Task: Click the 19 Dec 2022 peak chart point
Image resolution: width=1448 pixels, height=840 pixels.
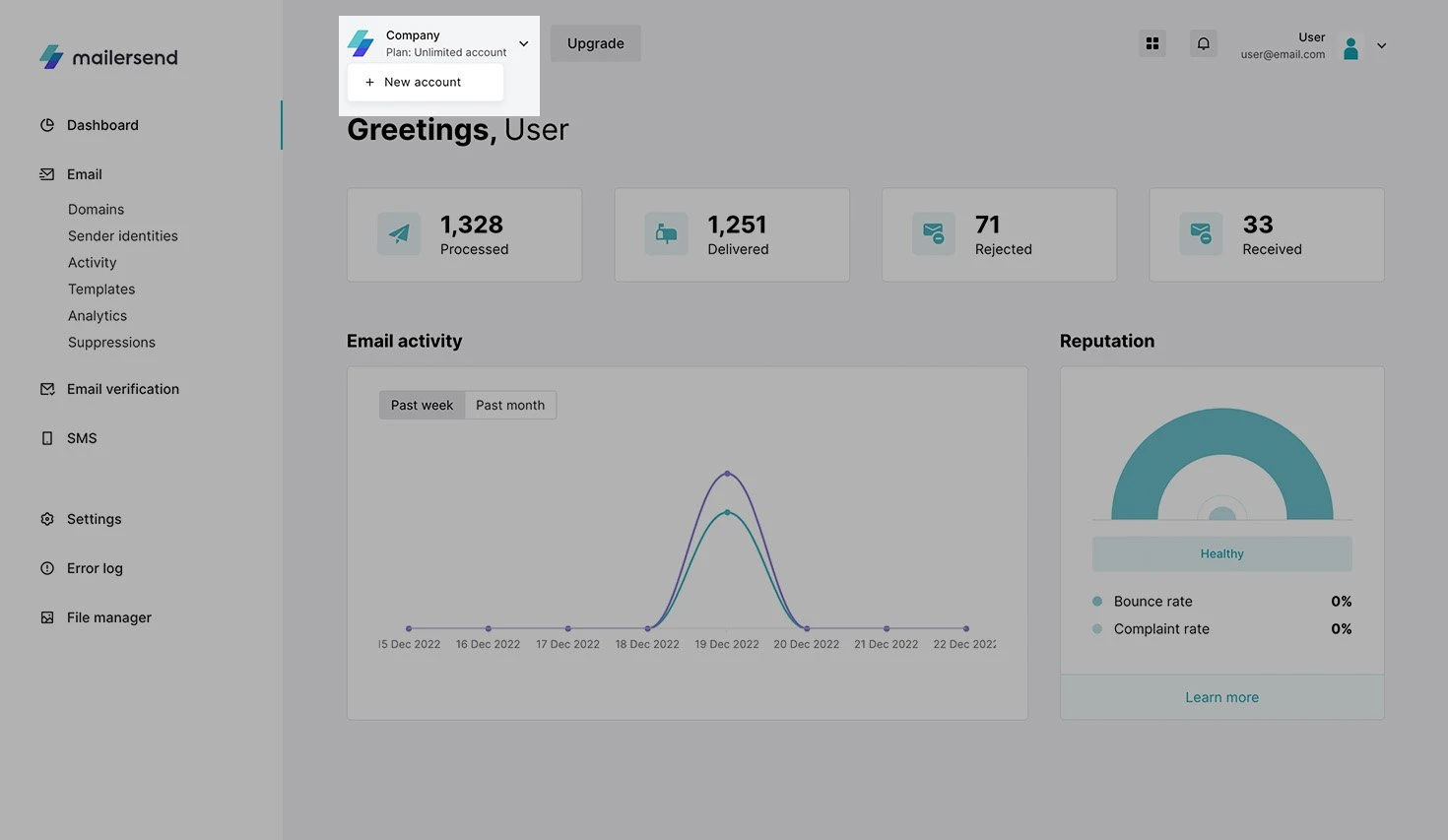Action: pyautogui.click(x=727, y=474)
